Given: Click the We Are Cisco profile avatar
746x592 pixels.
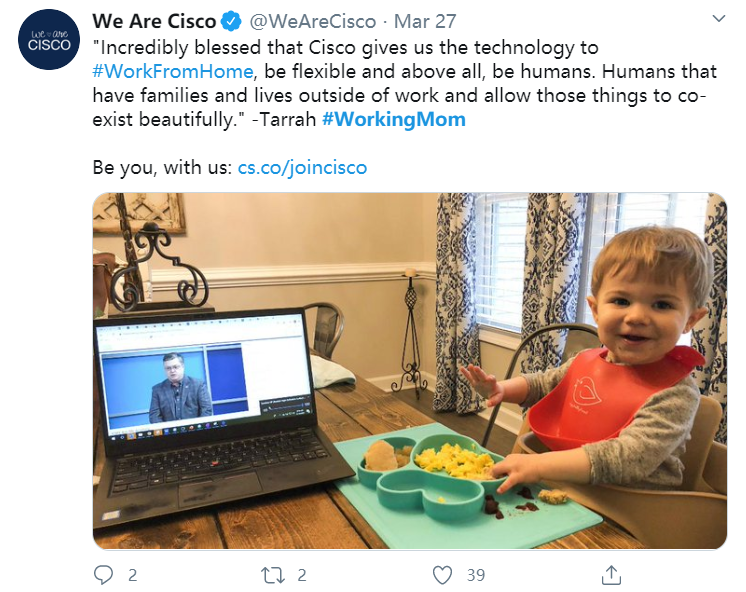Looking at the screenshot, I should click(49, 39).
